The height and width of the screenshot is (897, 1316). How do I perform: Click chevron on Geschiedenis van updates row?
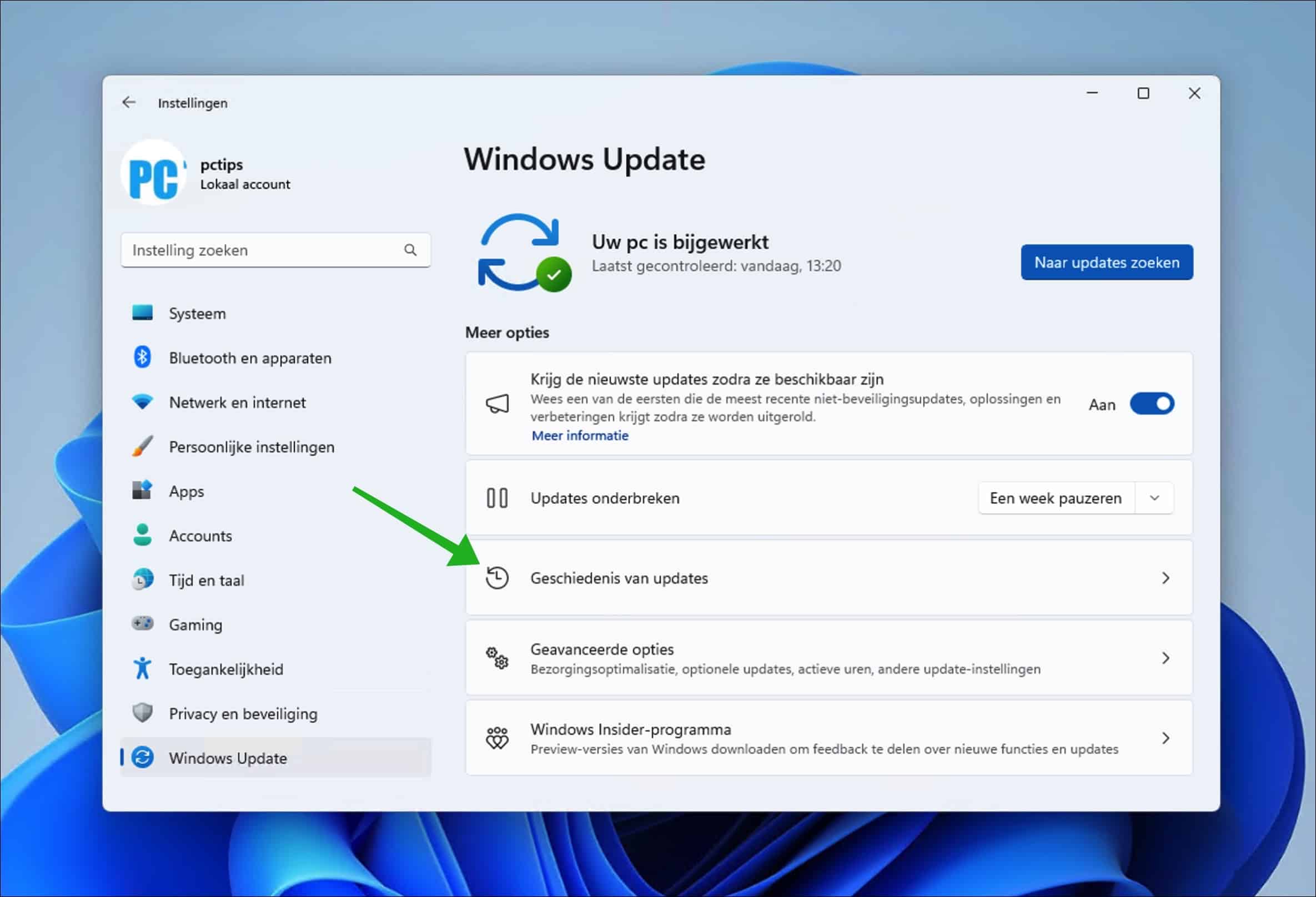[1166, 578]
